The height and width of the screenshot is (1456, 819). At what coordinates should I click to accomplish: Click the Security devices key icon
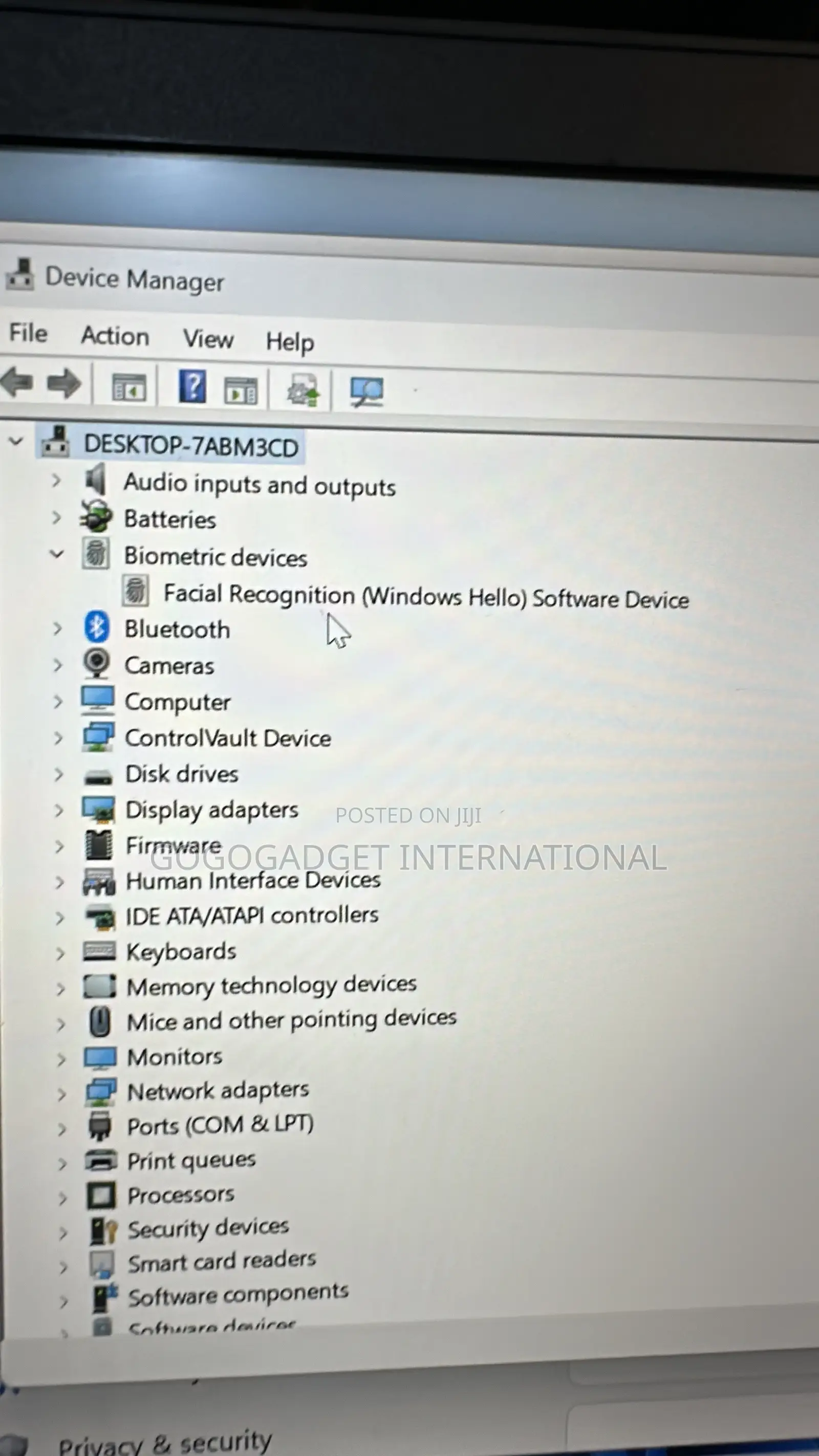[103, 1230]
